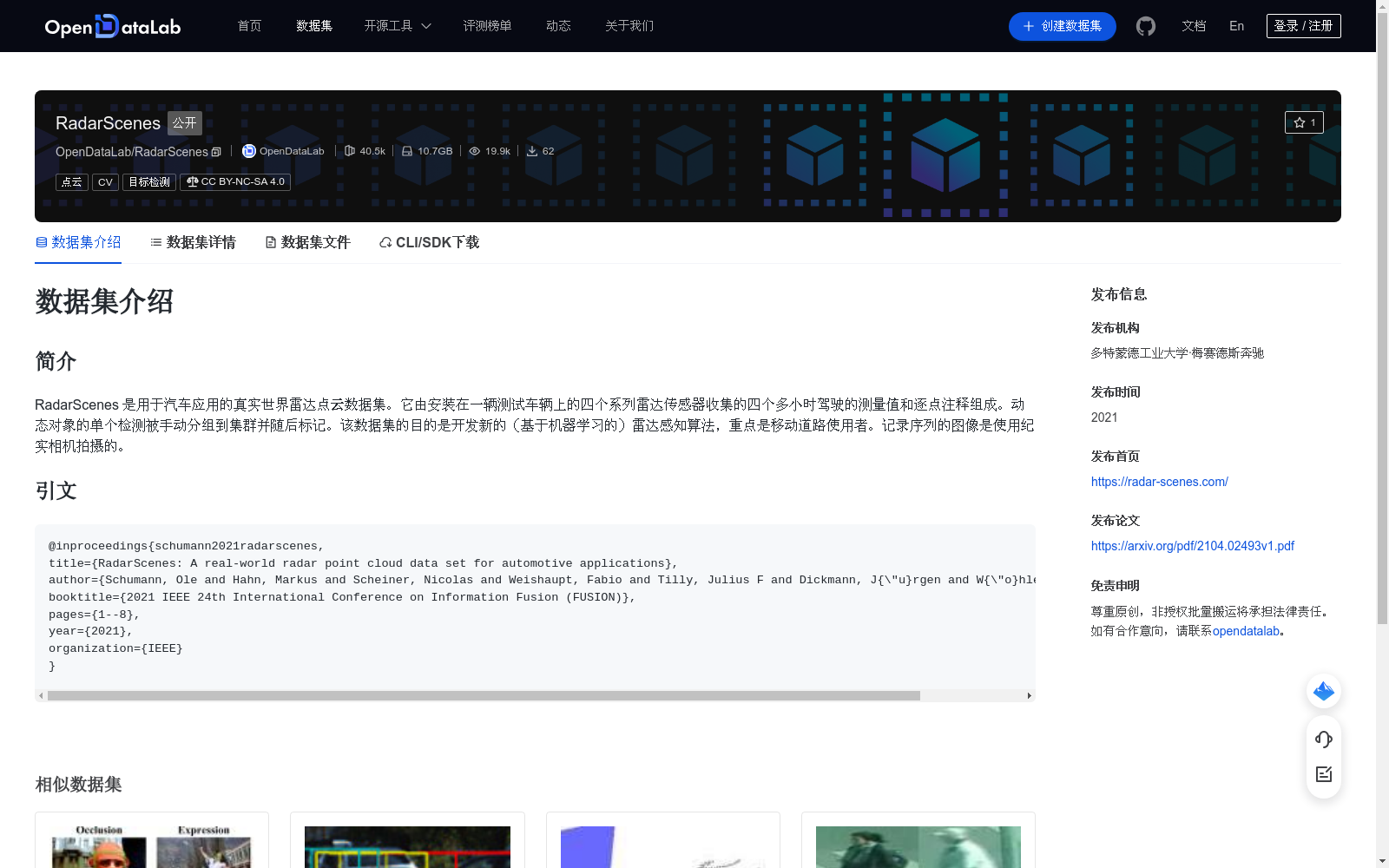1389x868 pixels.
Task: Click the 登录 / 注册 button
Action: pos(1304,26)
